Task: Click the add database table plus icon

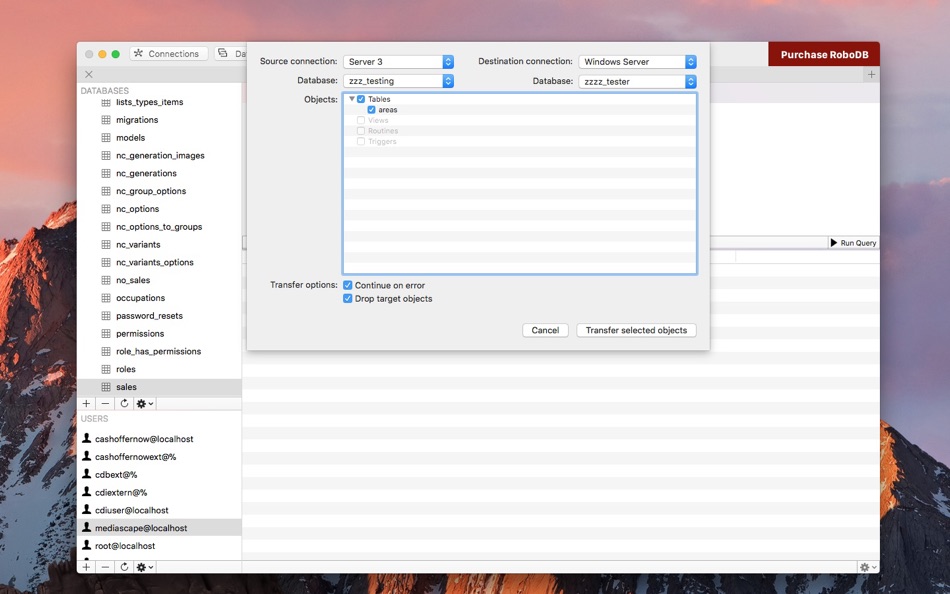Action: (86, 404)
